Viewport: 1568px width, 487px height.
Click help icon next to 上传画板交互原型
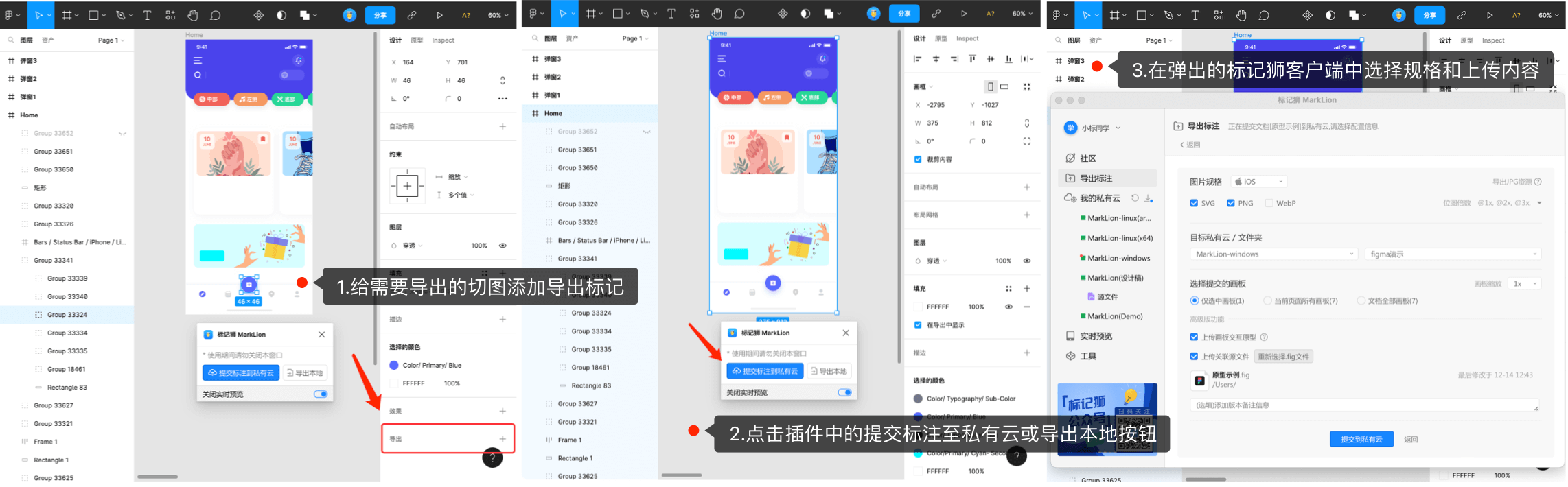click(x=1264, y=337)
